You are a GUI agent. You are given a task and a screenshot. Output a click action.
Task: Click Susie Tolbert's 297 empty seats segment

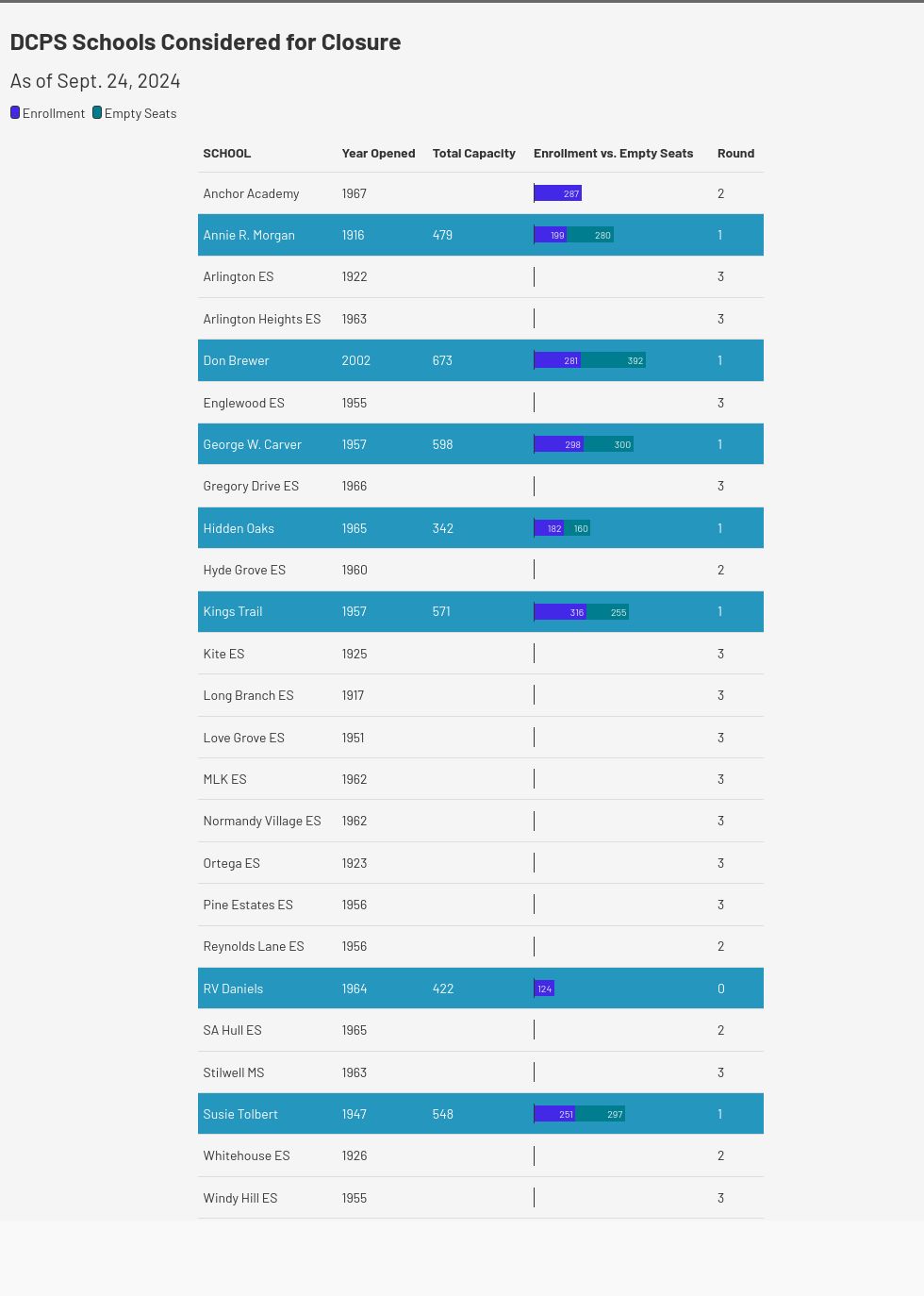coord(601,1114)
